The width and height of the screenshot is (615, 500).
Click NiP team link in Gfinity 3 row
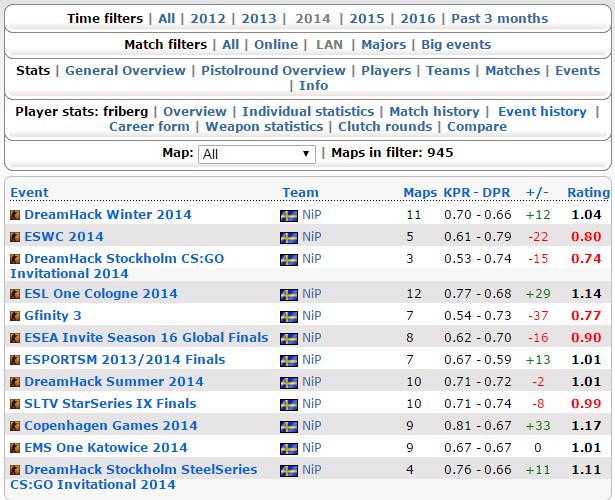(x=311, y=315)
